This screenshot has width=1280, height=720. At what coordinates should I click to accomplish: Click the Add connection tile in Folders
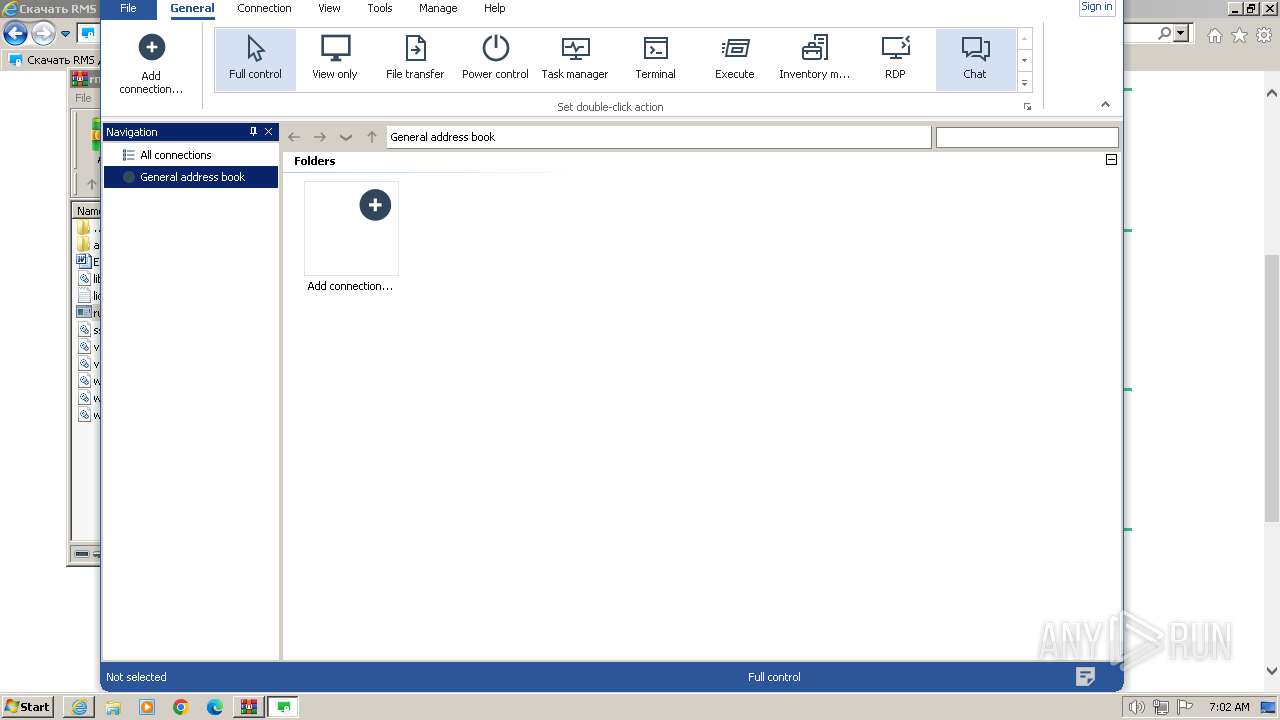[x=351, y=238]
